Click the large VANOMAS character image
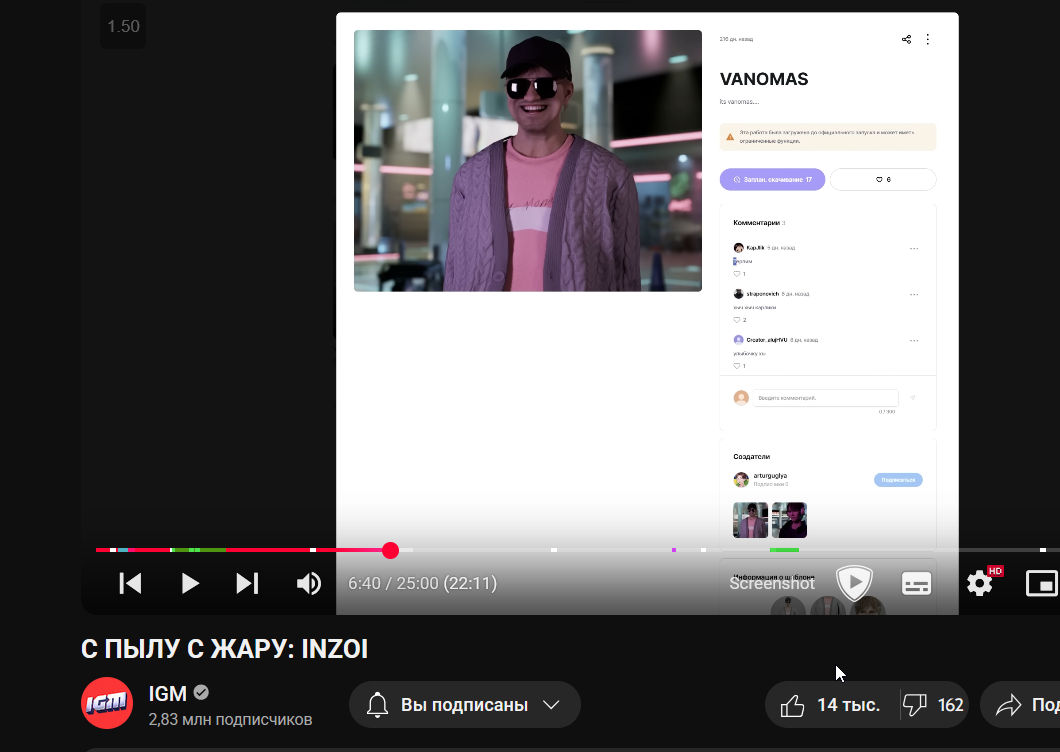 tap(528, 160)
